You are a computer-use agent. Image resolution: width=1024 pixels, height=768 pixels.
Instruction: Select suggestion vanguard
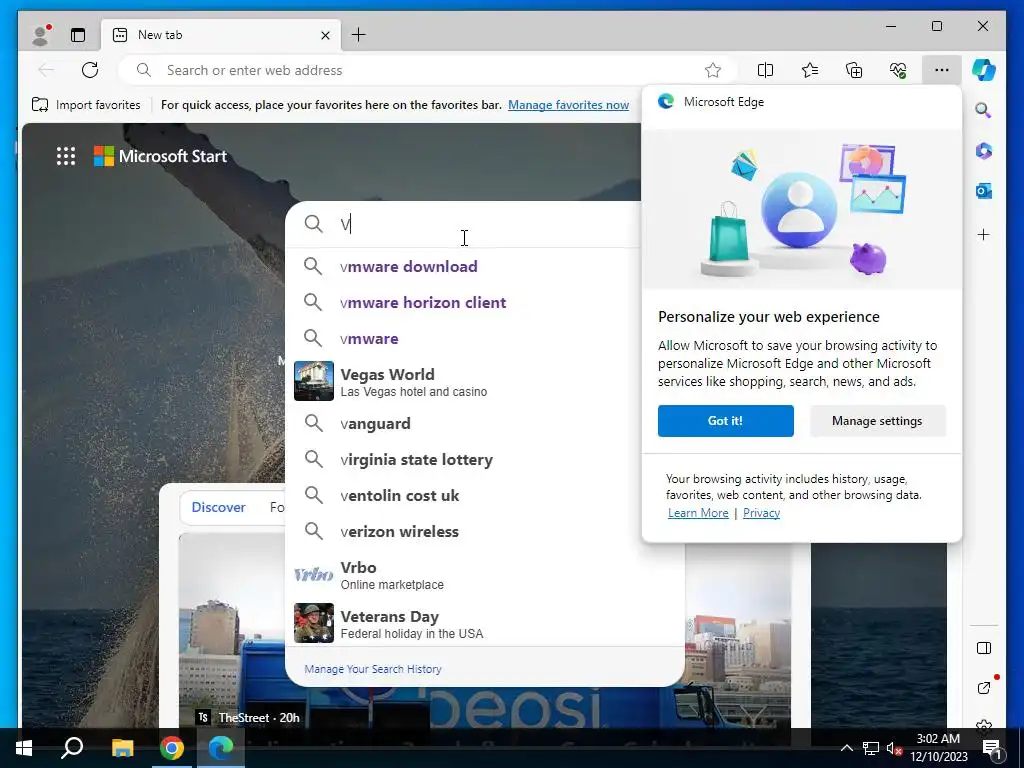[x=464, y=423]
